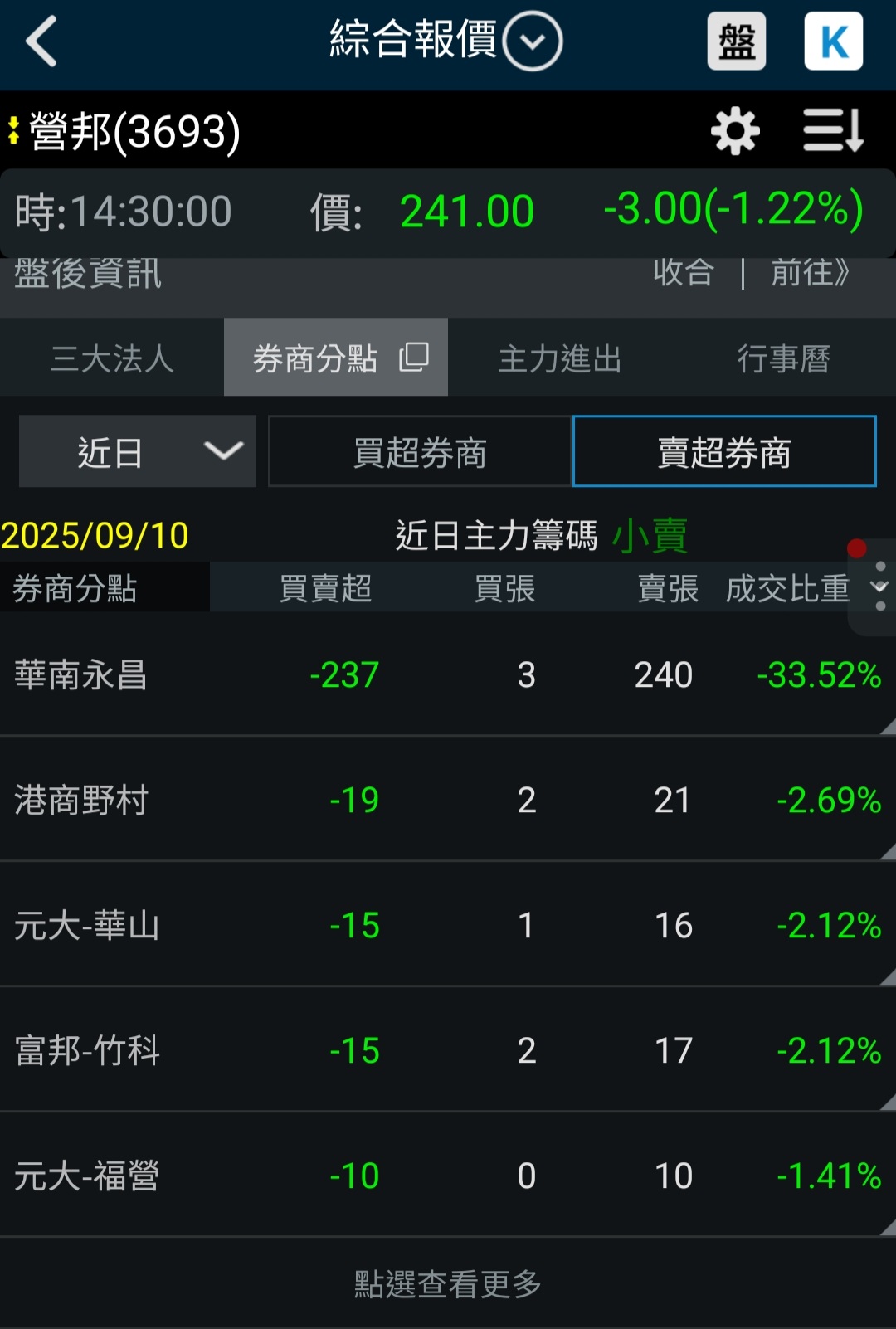Open the three-dot side menu handle
This screenshot has width=896, height=1329.
coord(879,587)
